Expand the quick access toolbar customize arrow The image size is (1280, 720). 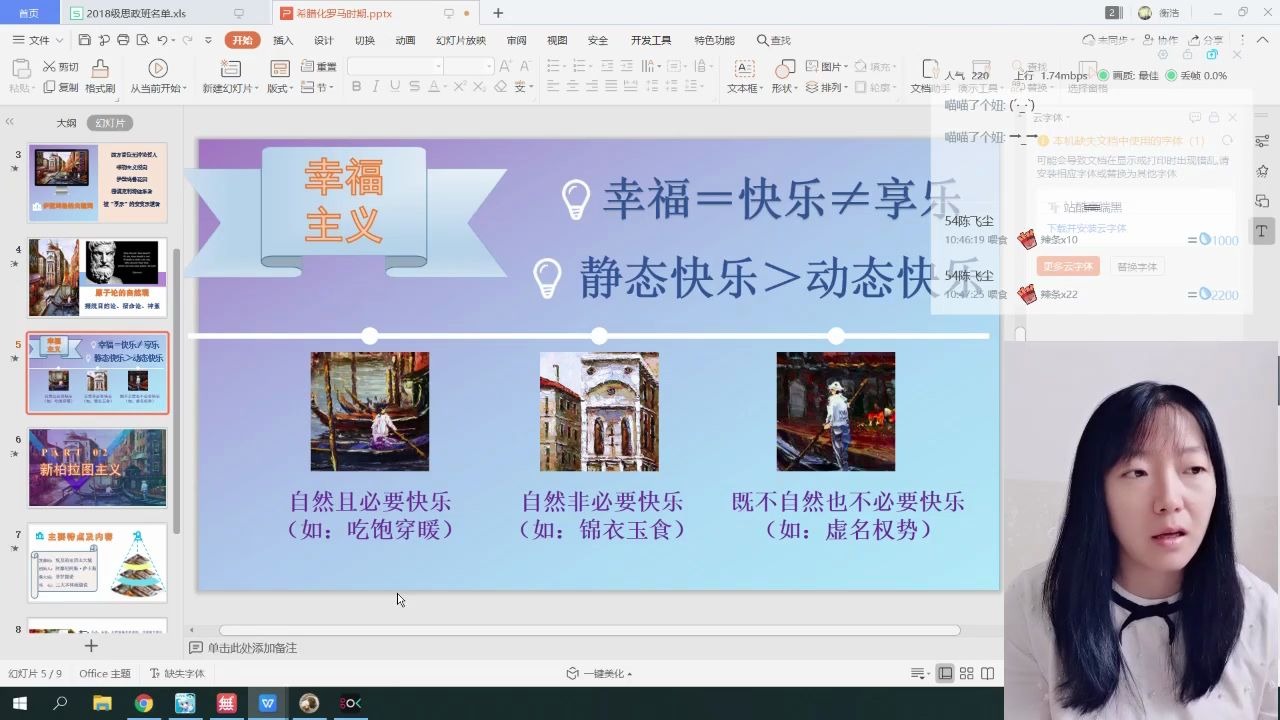tap(208, 40)
